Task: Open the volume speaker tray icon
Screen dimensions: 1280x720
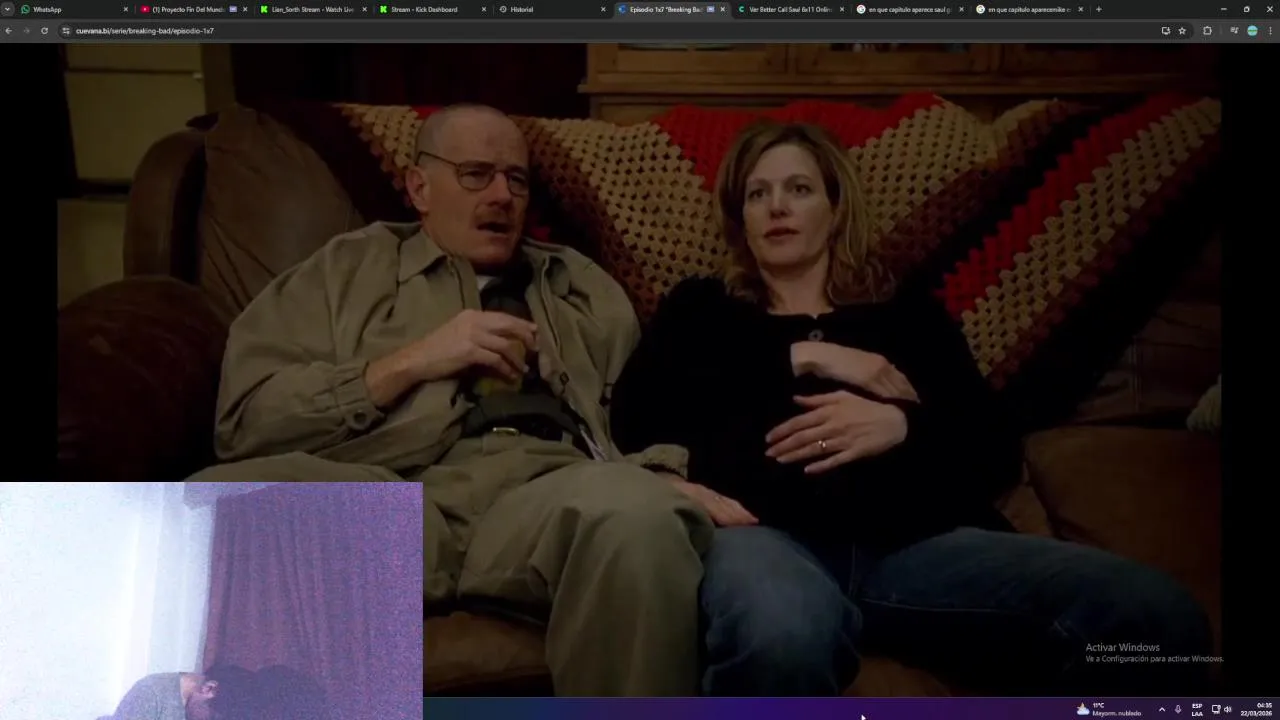Action: (x=1227, y=709)
